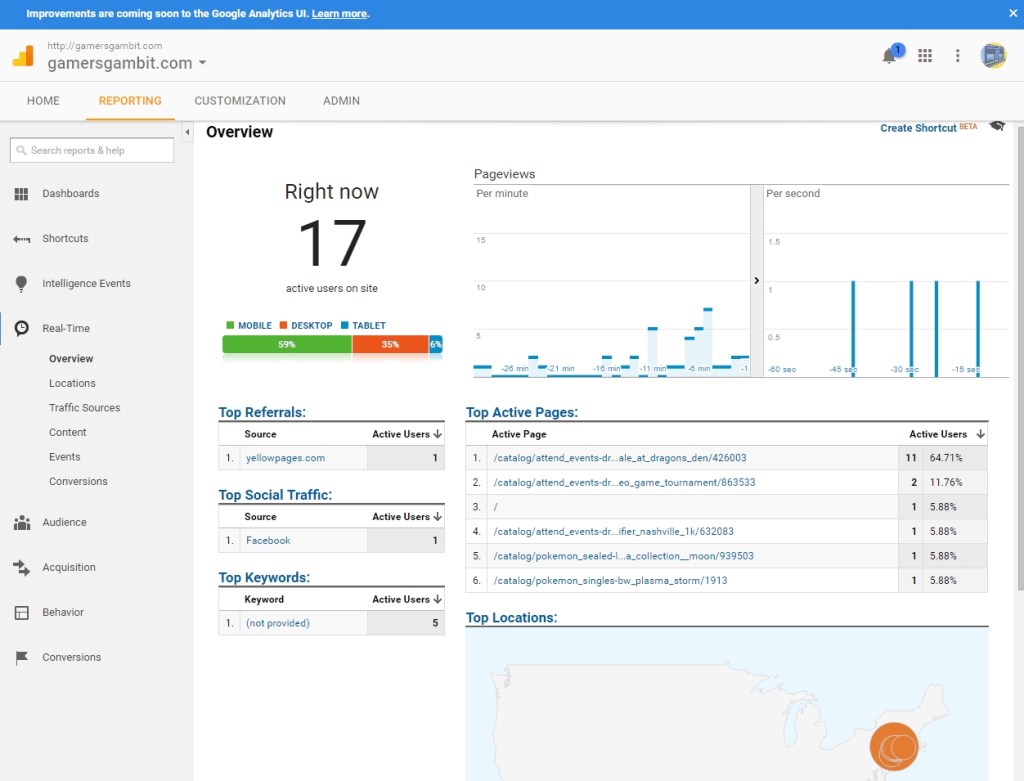Open the Behavior section icon

click(x=21, y=612)
